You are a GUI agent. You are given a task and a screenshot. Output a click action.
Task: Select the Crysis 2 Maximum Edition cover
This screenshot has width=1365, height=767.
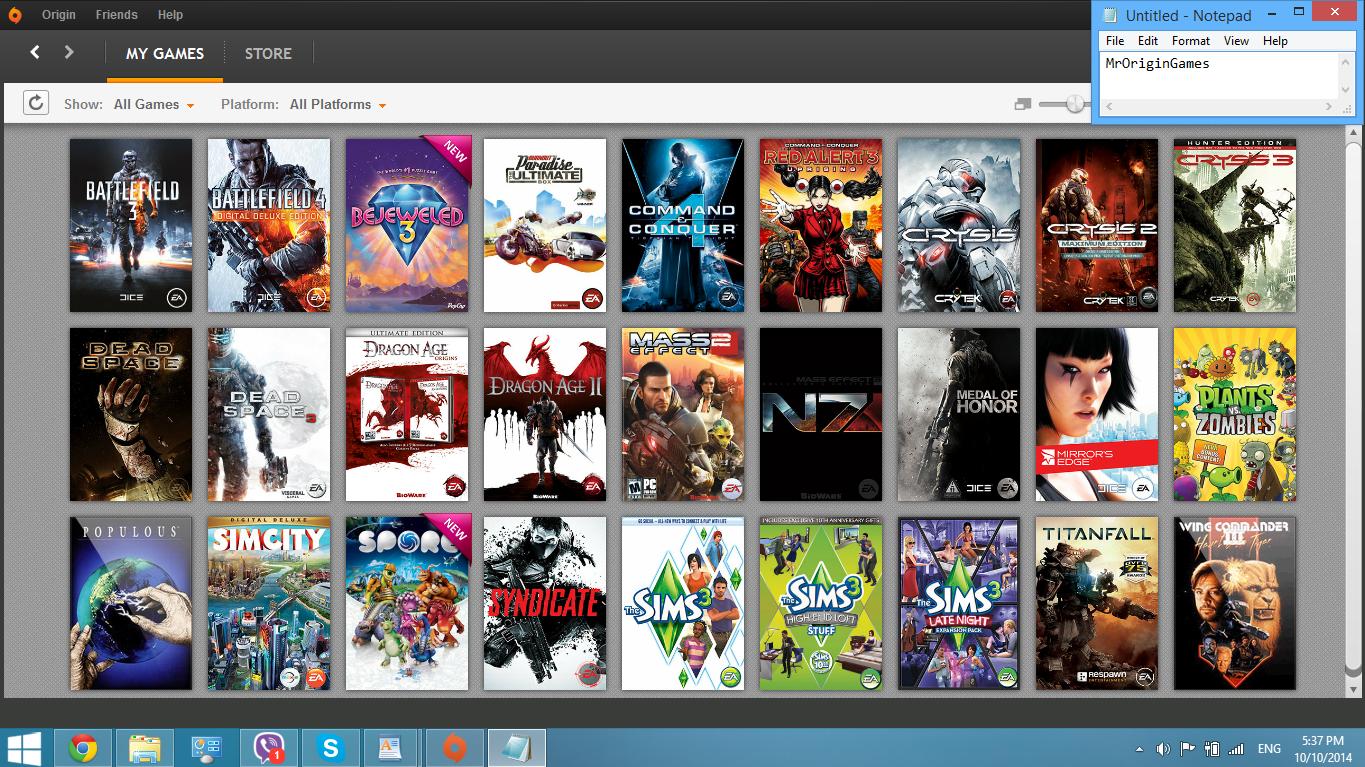(x=1097, y=225)
